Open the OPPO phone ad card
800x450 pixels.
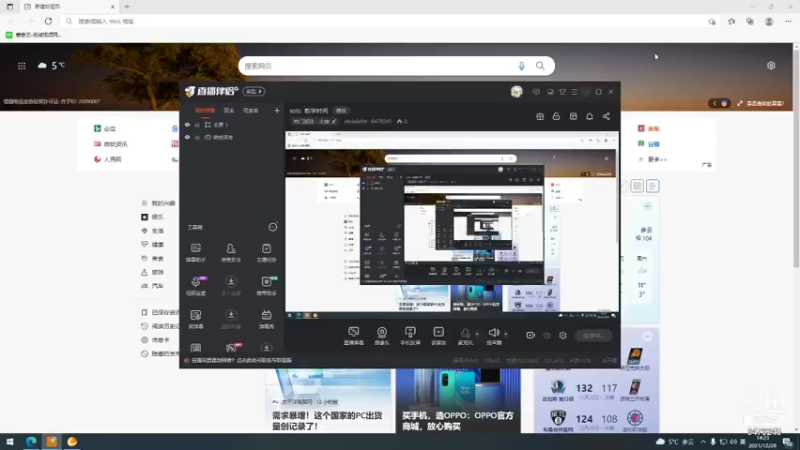458,401
